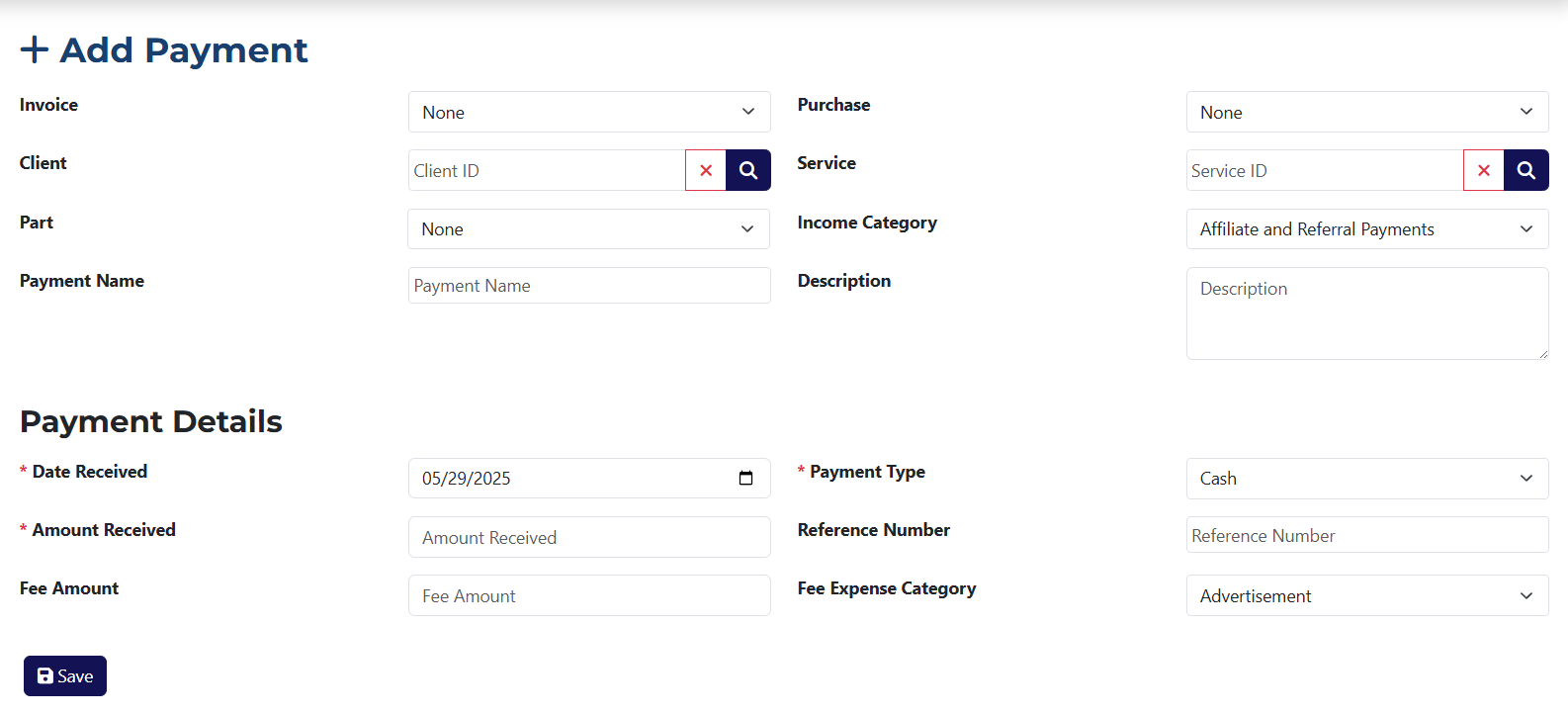Click the plus icon beside Add Payment
Viewport: 1568px width, 715px height.
[x=35, y=49]
